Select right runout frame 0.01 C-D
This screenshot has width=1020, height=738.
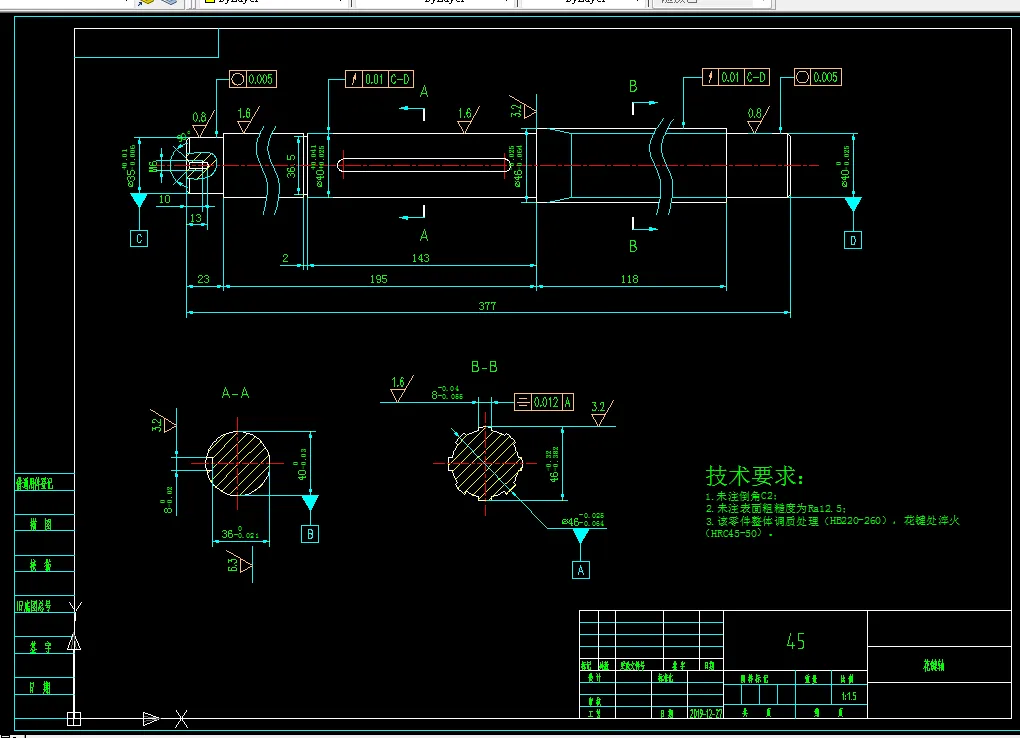point(736,77)
